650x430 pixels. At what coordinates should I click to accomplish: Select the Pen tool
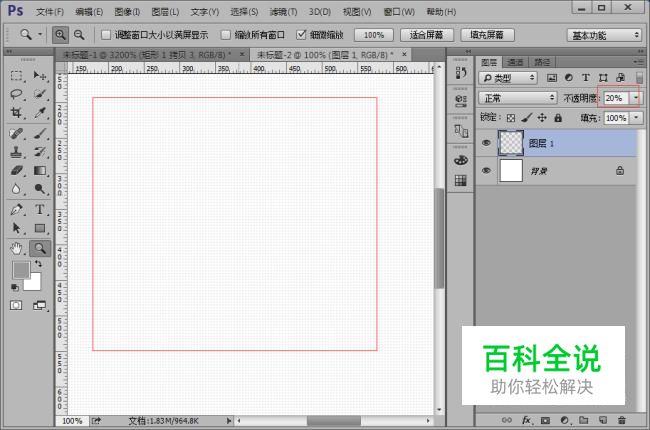point(16,209)
